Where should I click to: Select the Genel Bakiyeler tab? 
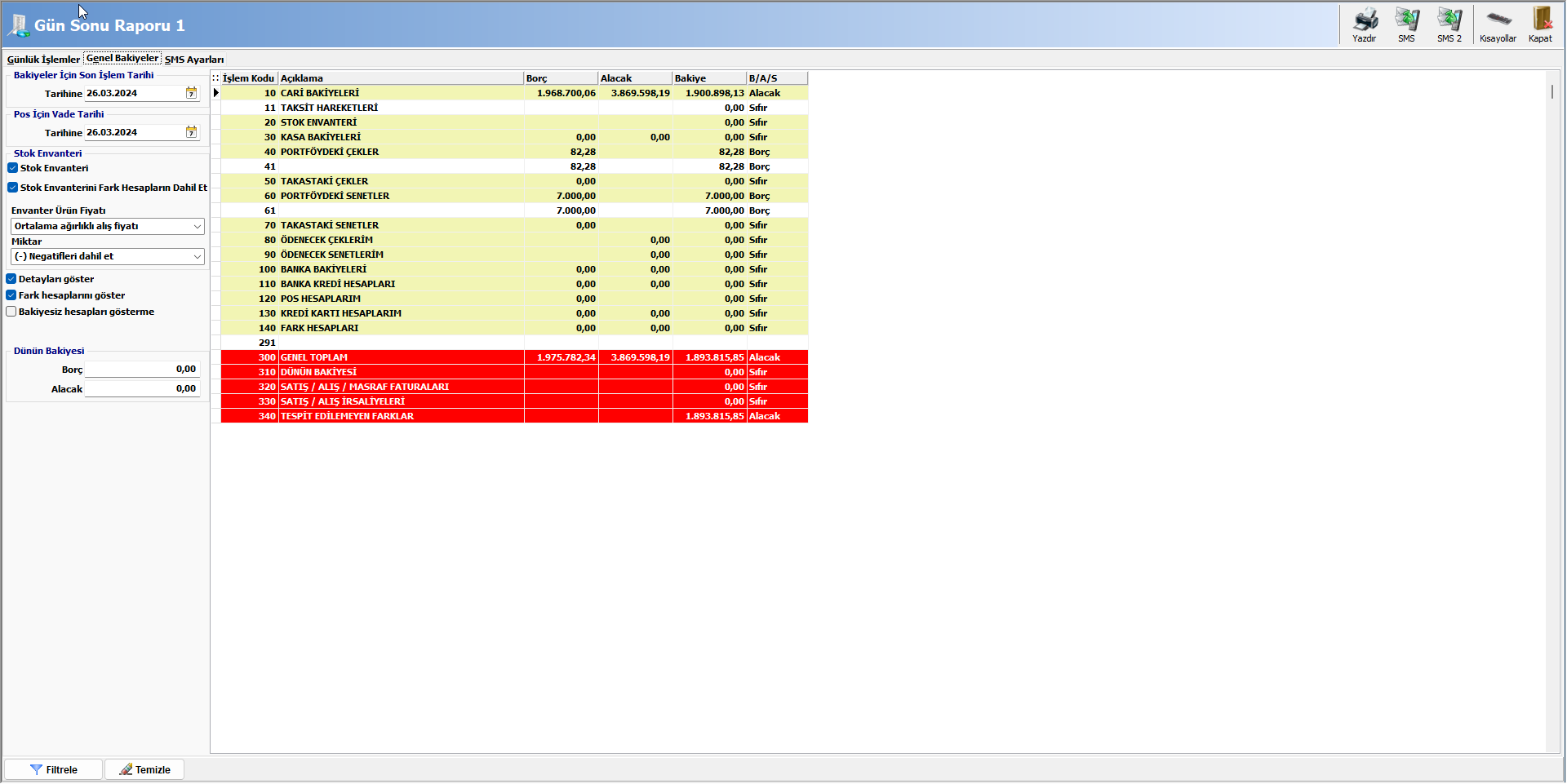click(122, 58)
